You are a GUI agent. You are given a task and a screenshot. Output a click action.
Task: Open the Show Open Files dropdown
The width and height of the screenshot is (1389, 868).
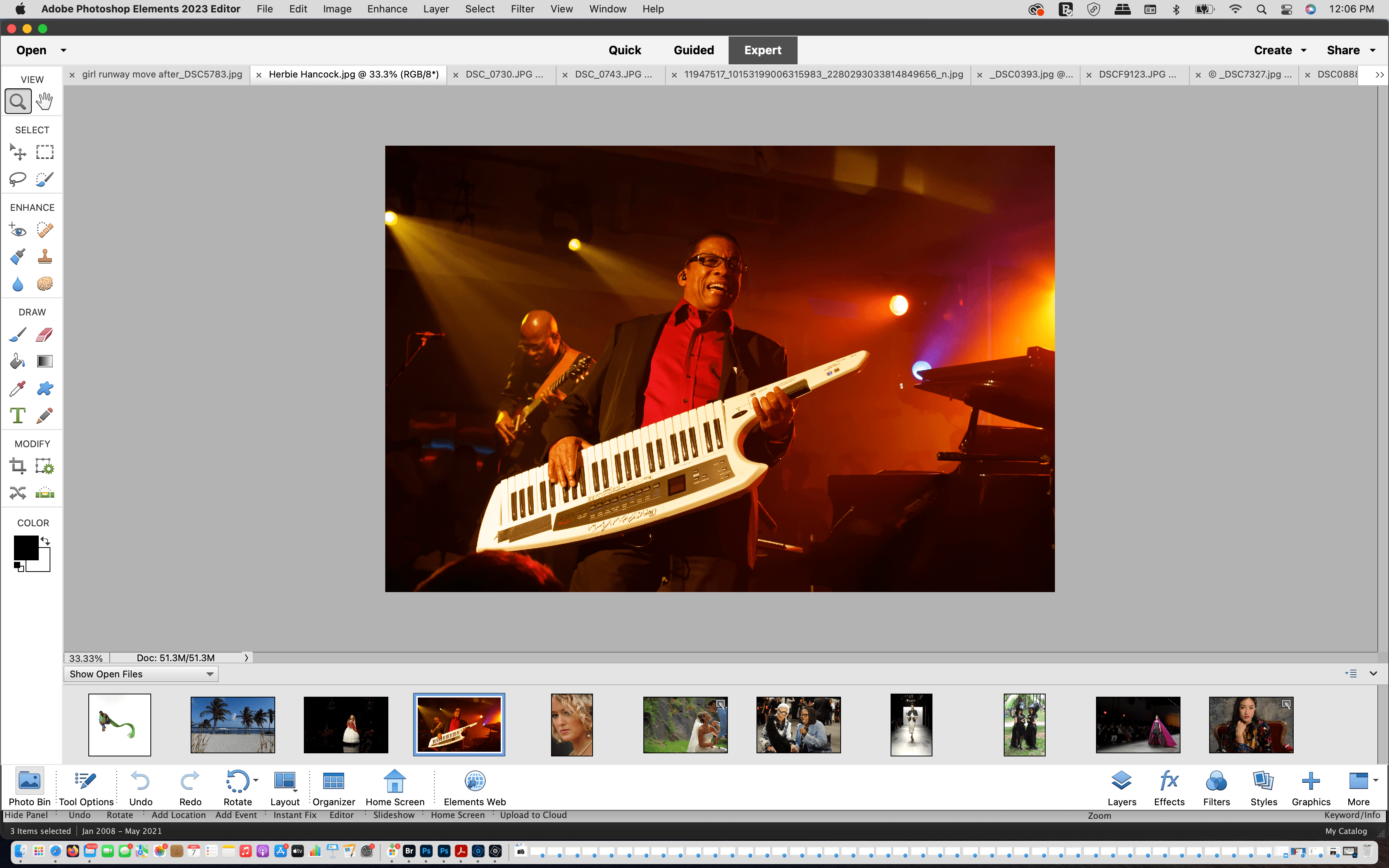pyautogui.click(x=141, y=674)
